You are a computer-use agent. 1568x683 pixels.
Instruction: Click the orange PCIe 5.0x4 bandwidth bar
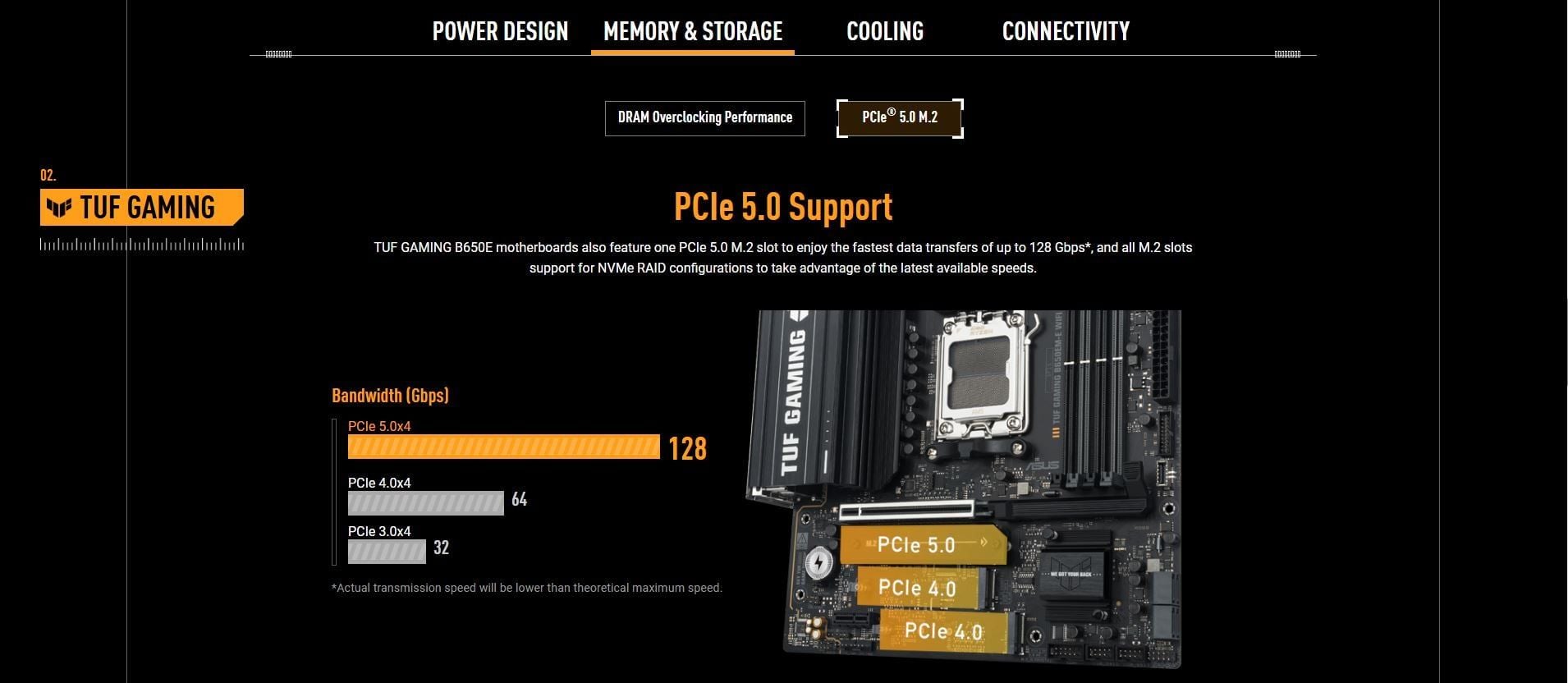click(504, 447)
